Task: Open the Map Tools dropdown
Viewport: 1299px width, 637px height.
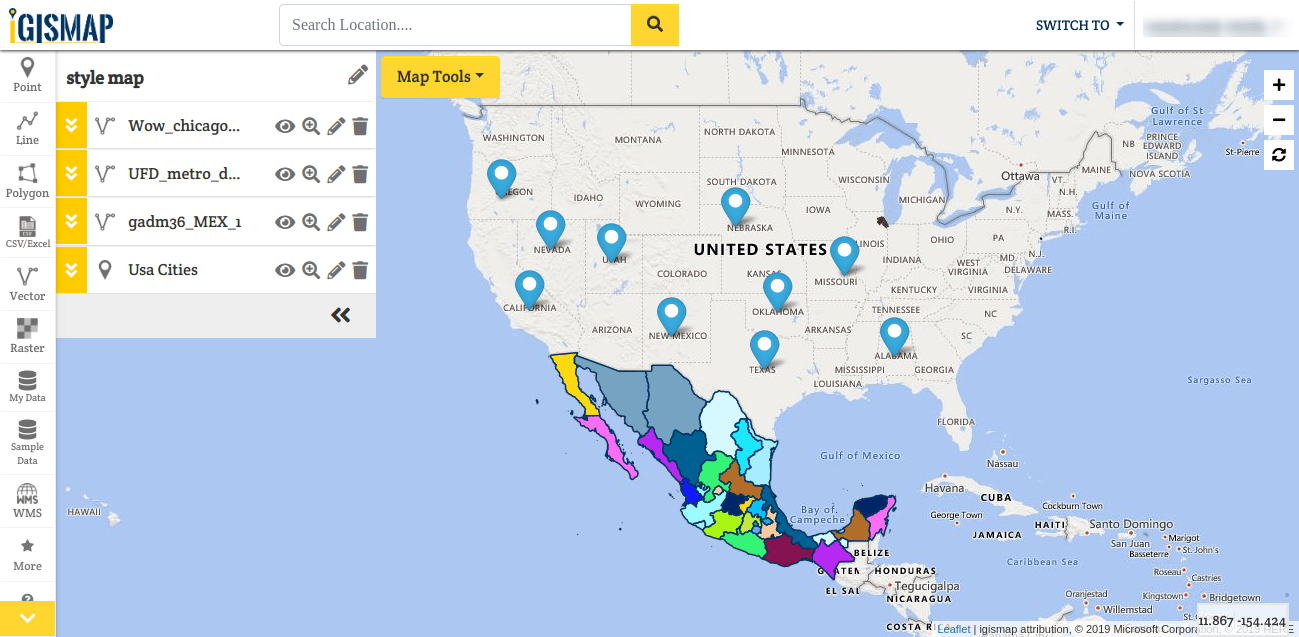Action: click(440, 77)
